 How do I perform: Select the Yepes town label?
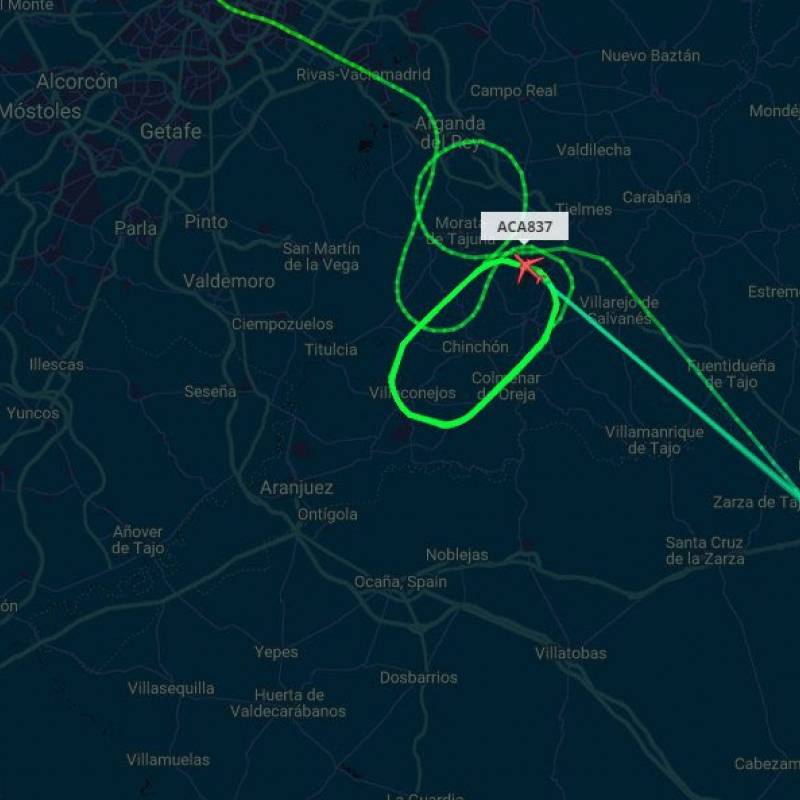[x=277, y=652]
